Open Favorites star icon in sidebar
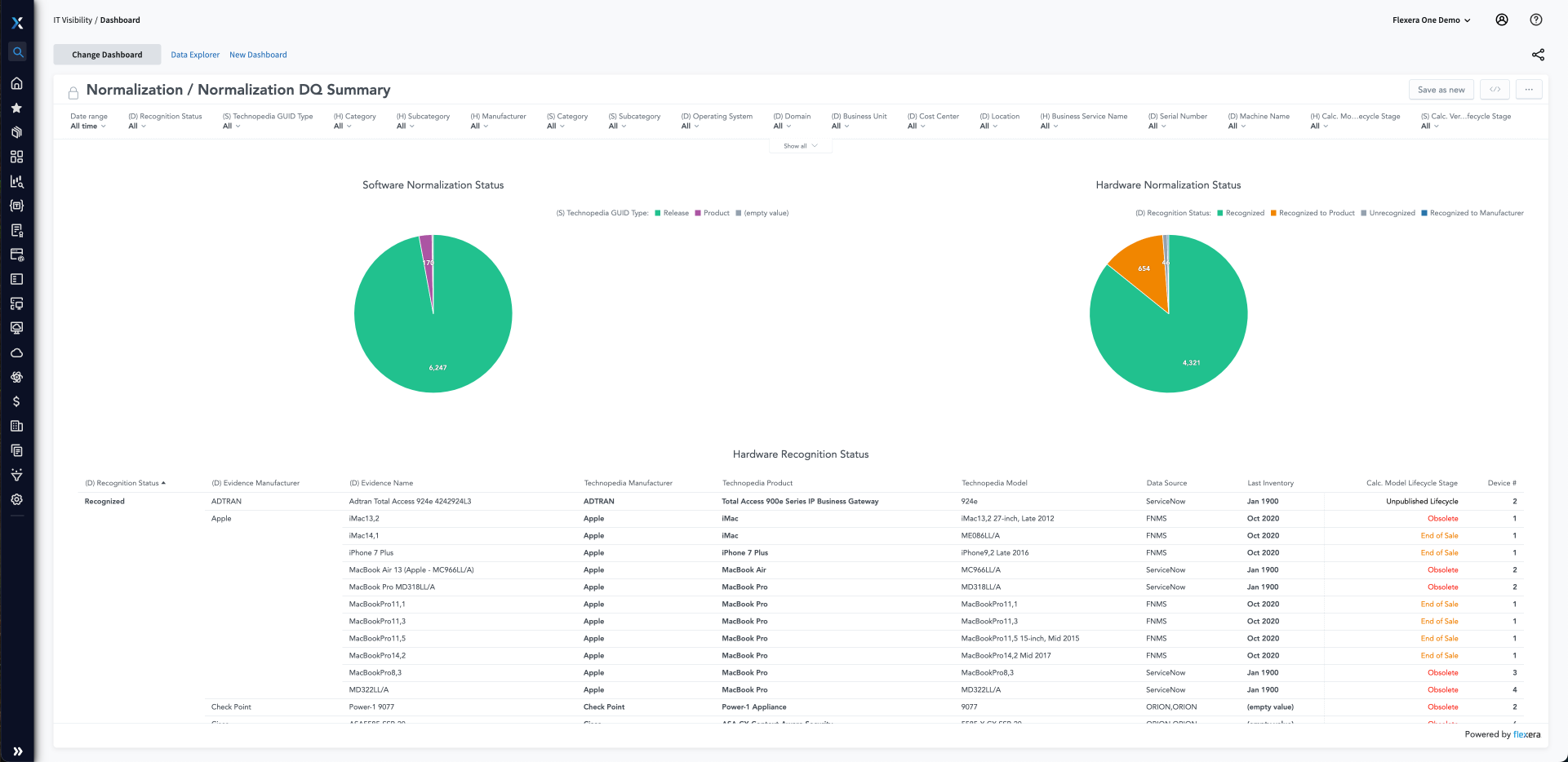Screen dimensions: 1568x762 [x=16, y=108]
